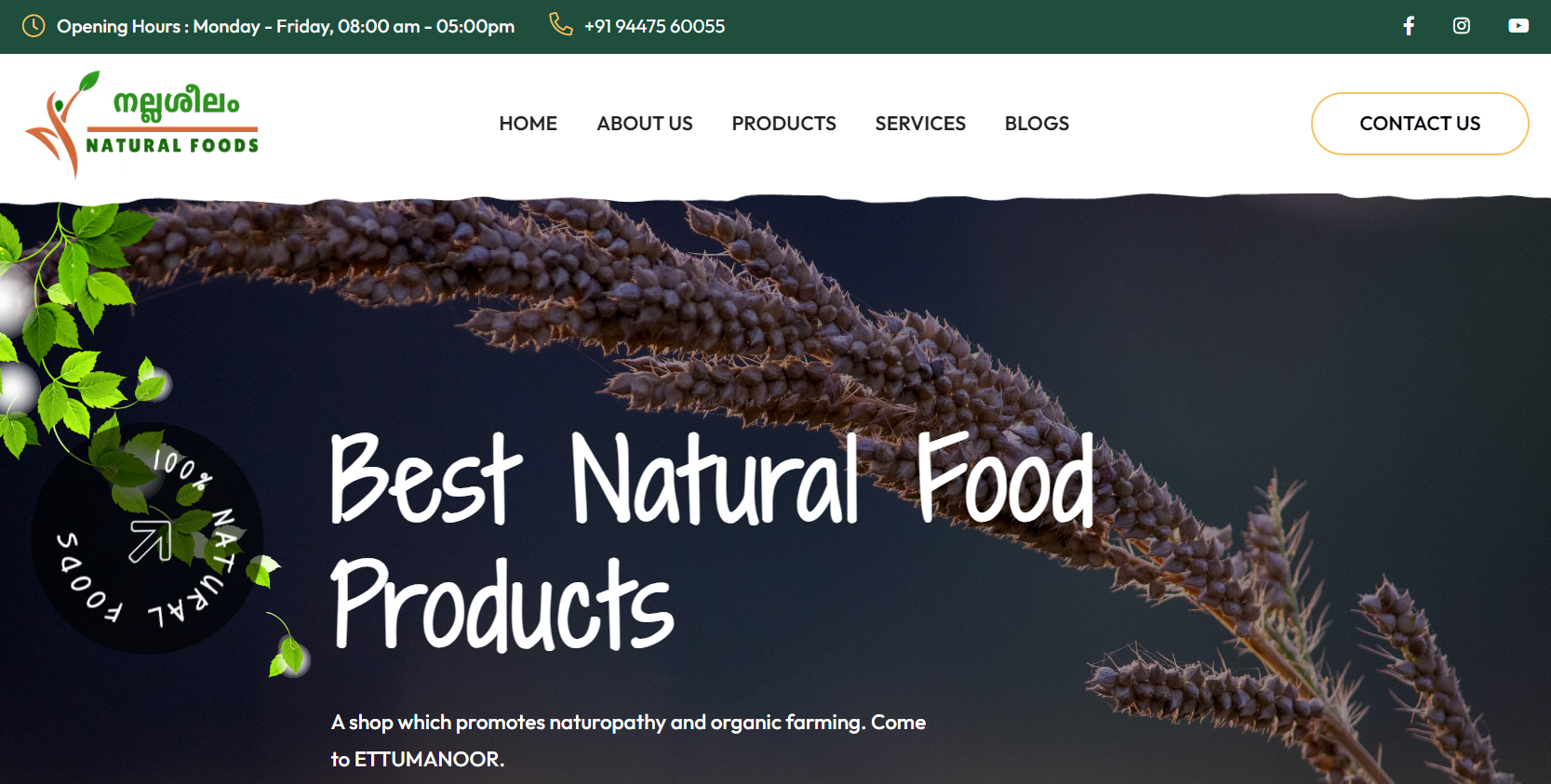The width and height of the screenshot is (1551, 784).
Task: Click the phone number +91 94475 60055
Action: click(654, 26)
